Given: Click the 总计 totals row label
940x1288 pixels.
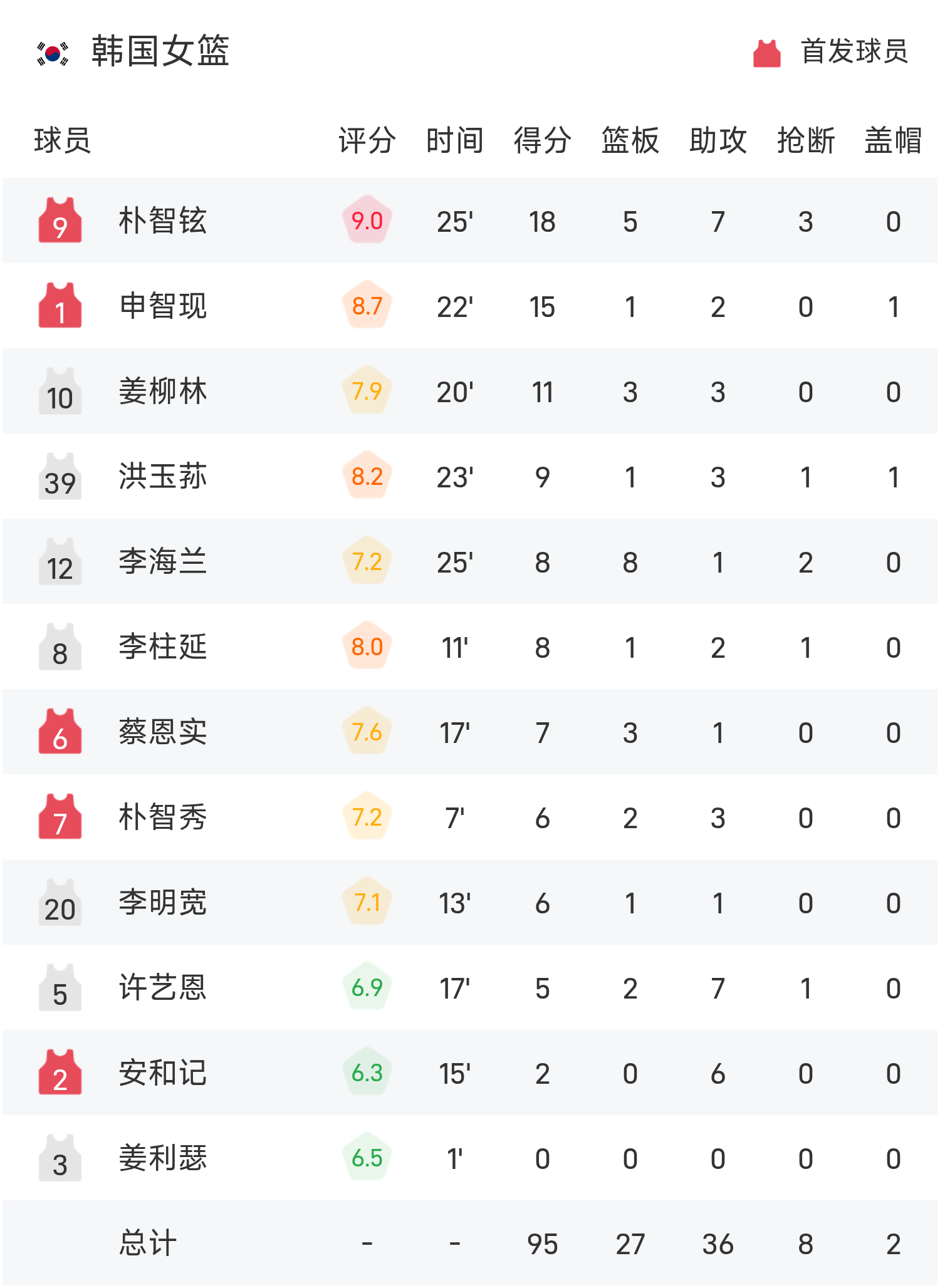Looking at the screenshot, I should click(148, 1244).
